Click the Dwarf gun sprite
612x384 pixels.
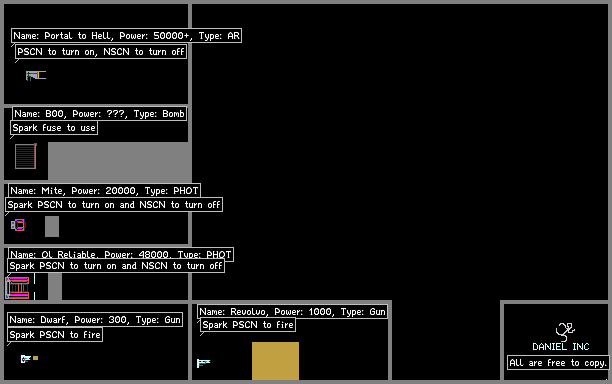[25, 359]
